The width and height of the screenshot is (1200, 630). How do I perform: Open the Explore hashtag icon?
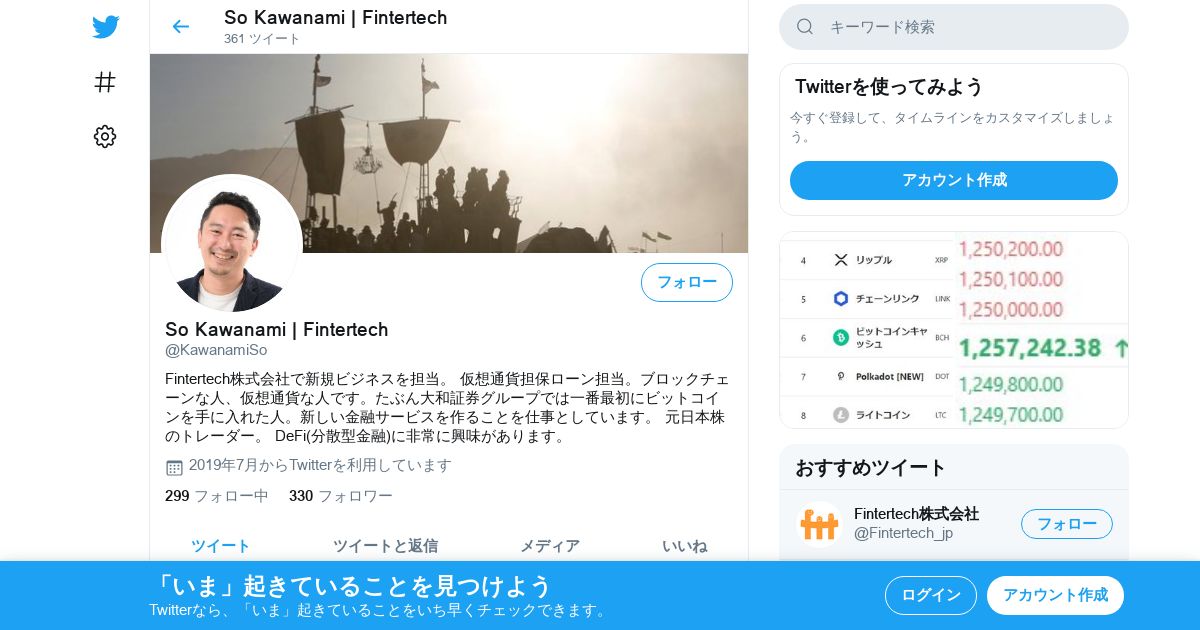(105, 82)
